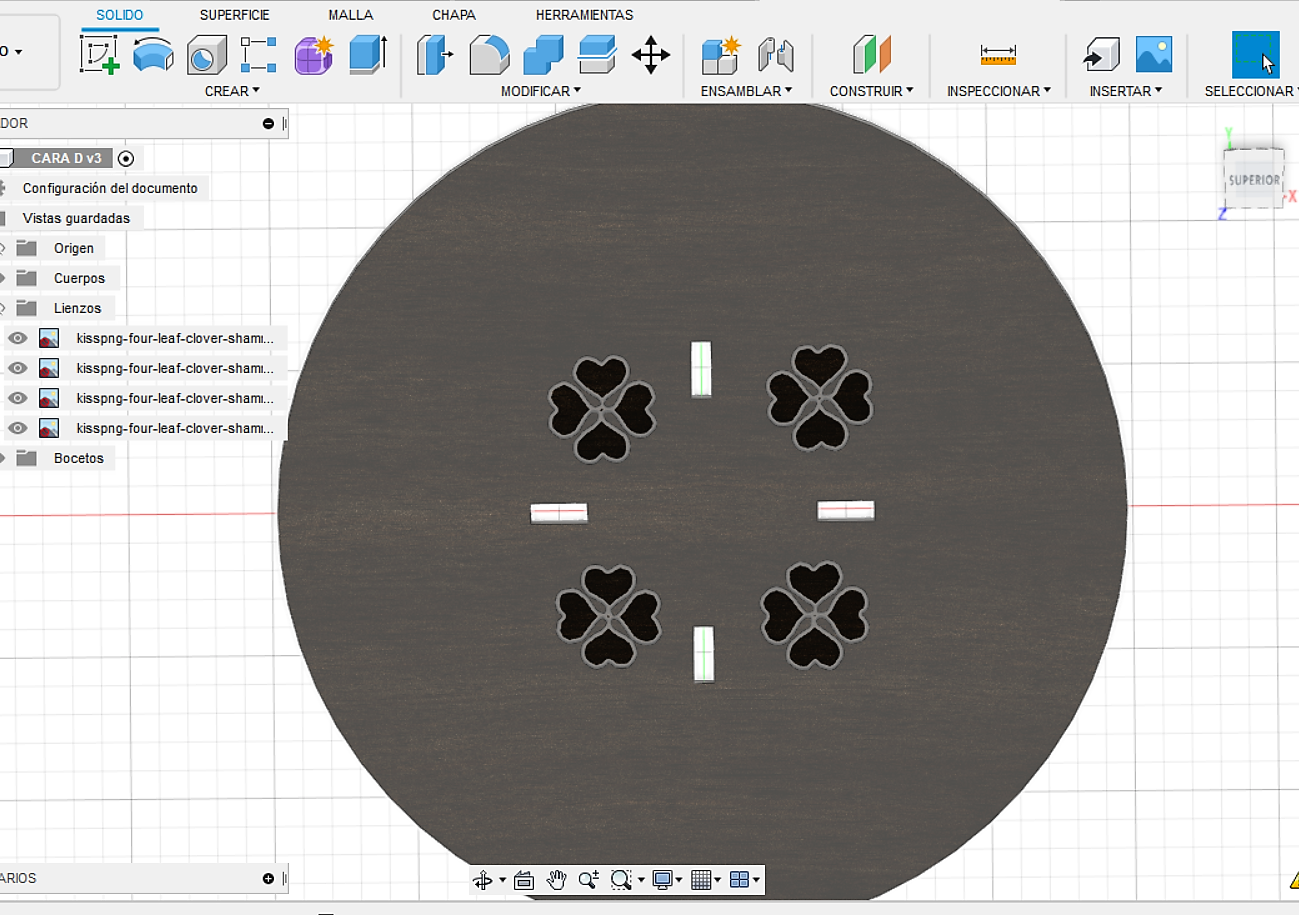Activate the Move/Copy cross-arrows tool
The height and width of the screenshot is (915, 1299).
coord(651,54)
